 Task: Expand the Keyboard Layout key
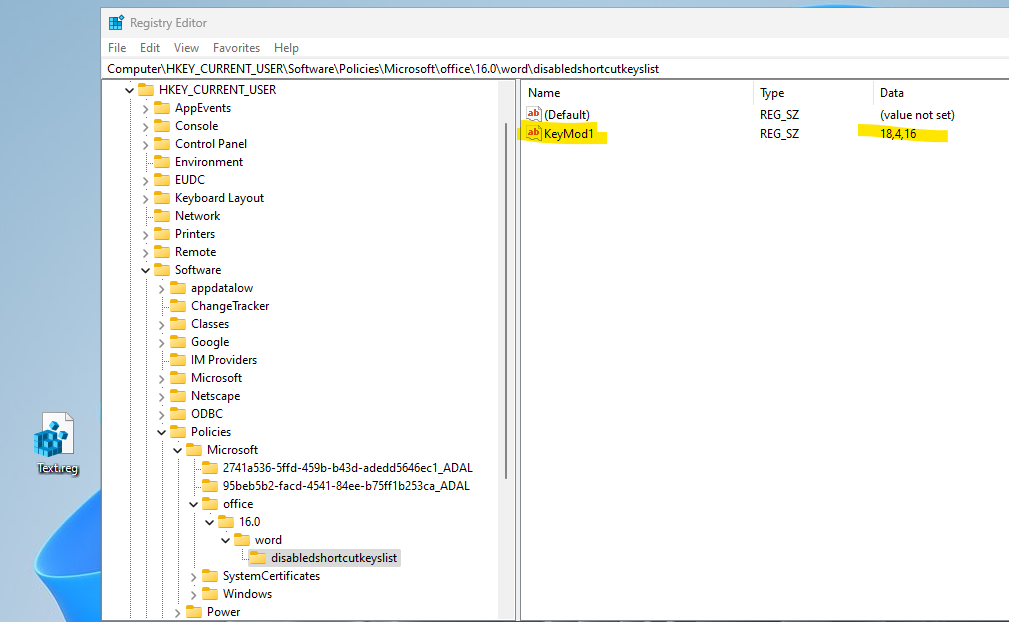[145, 199]
